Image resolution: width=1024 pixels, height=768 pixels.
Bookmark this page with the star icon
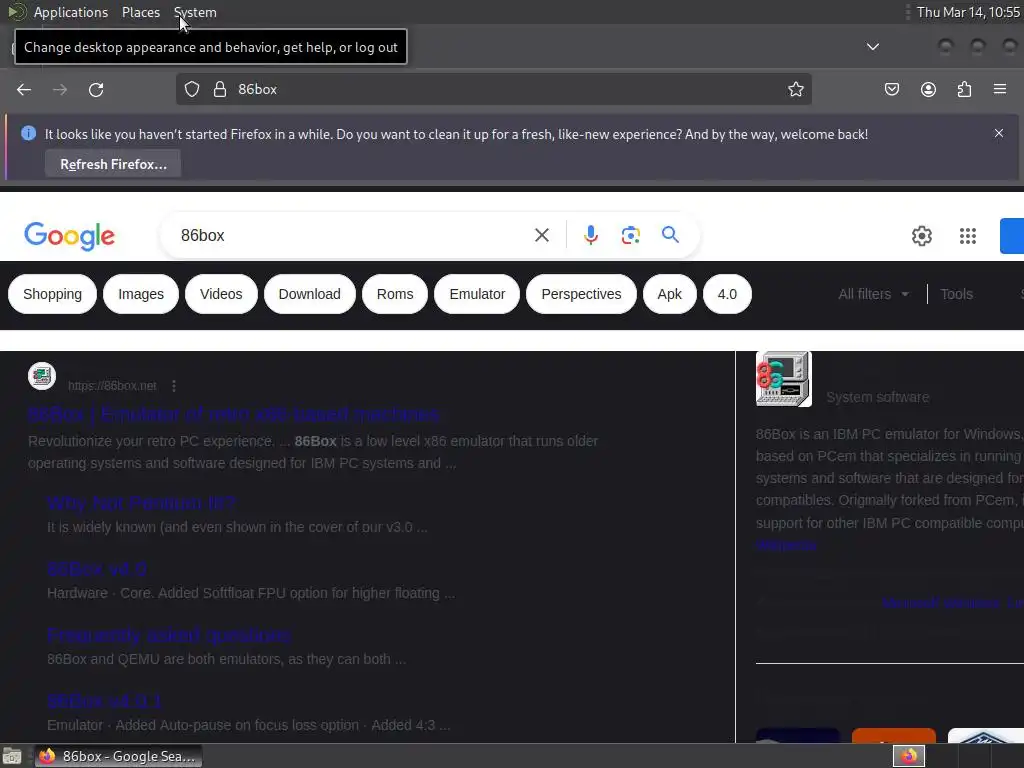click(795, 89)
